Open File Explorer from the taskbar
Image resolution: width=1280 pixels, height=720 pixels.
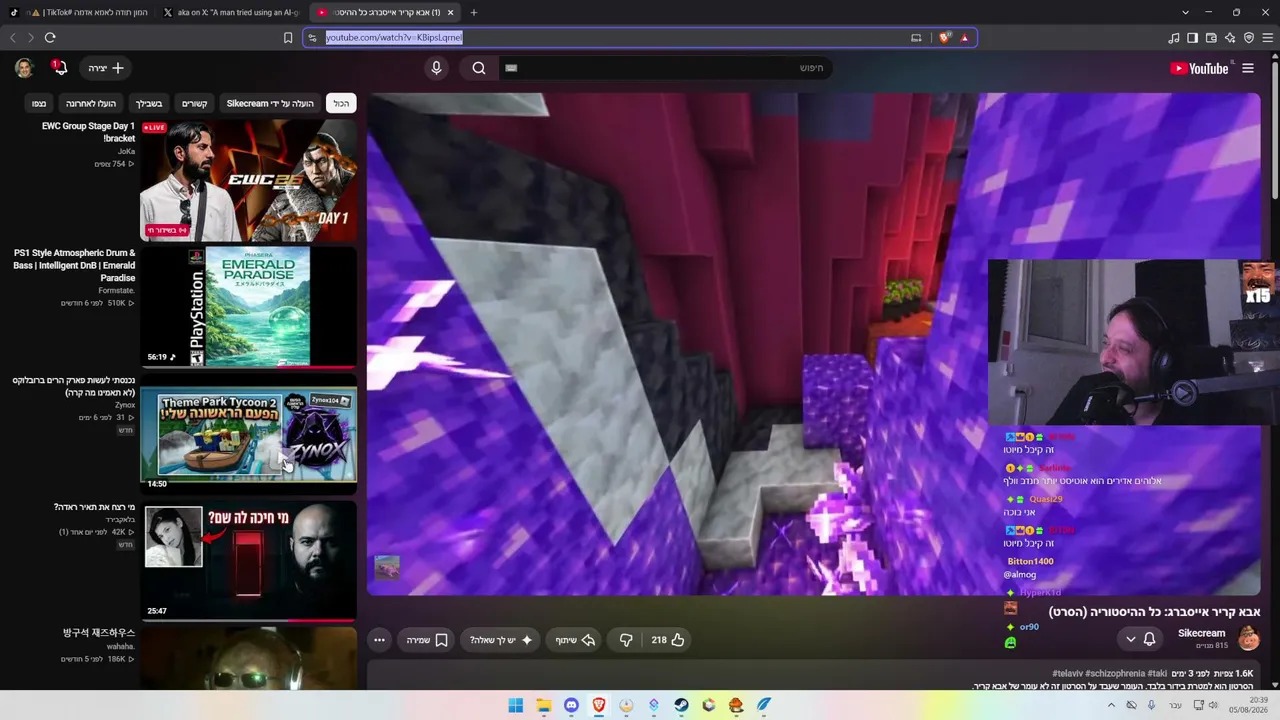click(544, 705)
